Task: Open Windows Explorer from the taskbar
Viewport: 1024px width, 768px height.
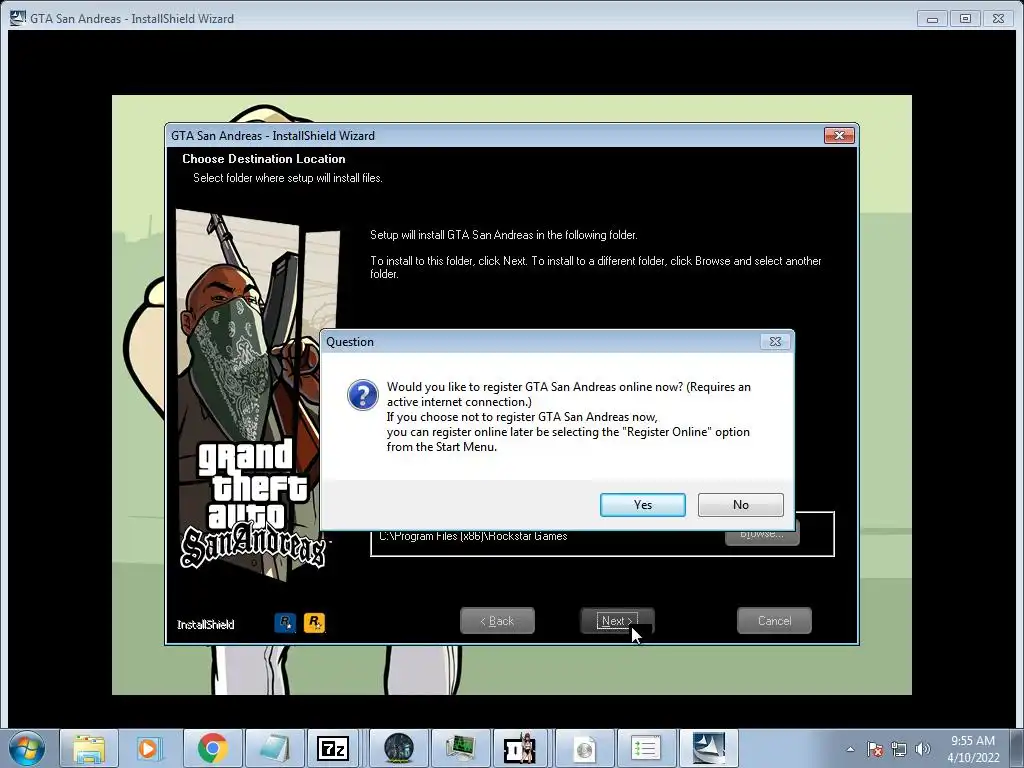Action: tap(89, 748)
